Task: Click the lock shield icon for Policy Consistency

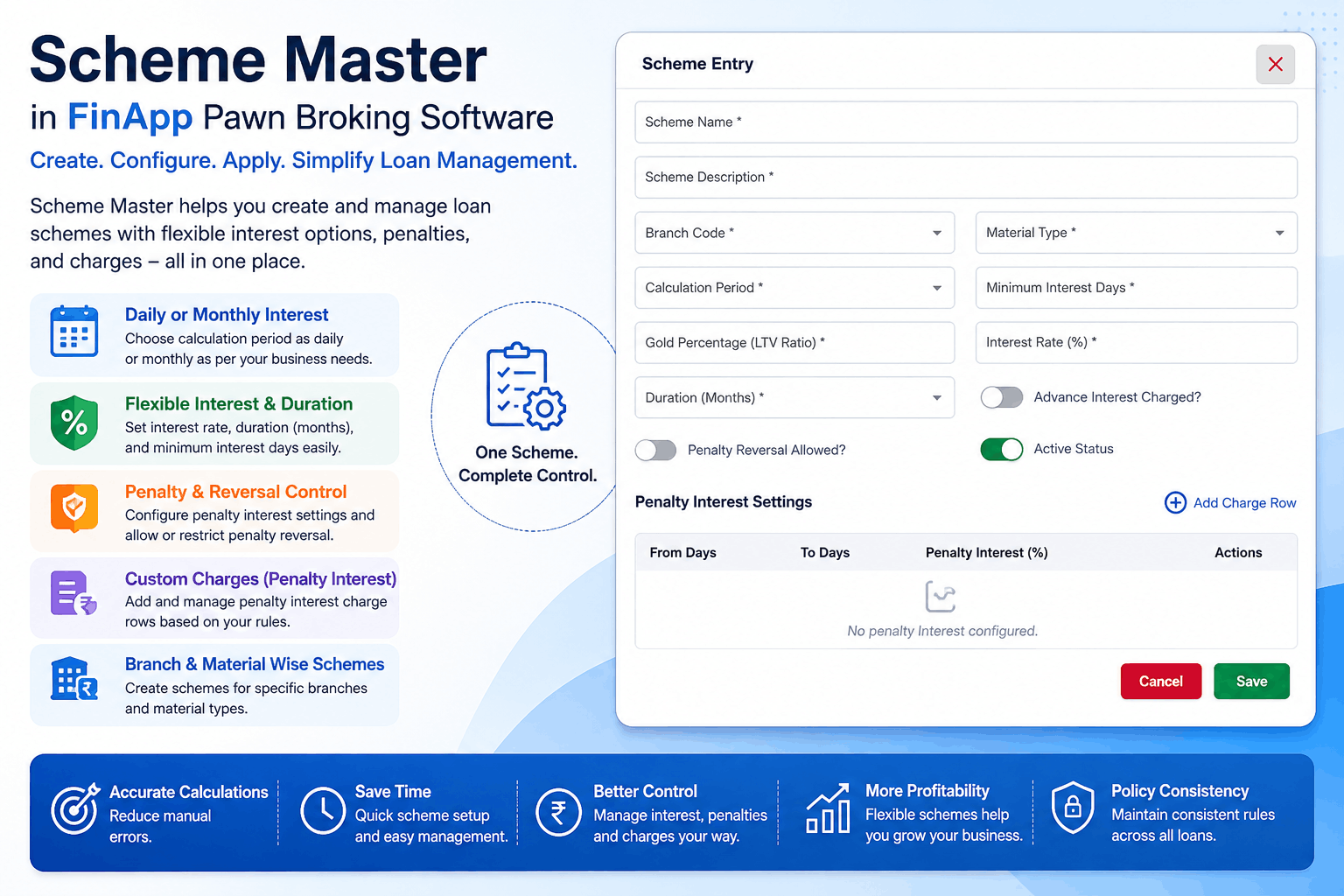Action: [1074, 807]
